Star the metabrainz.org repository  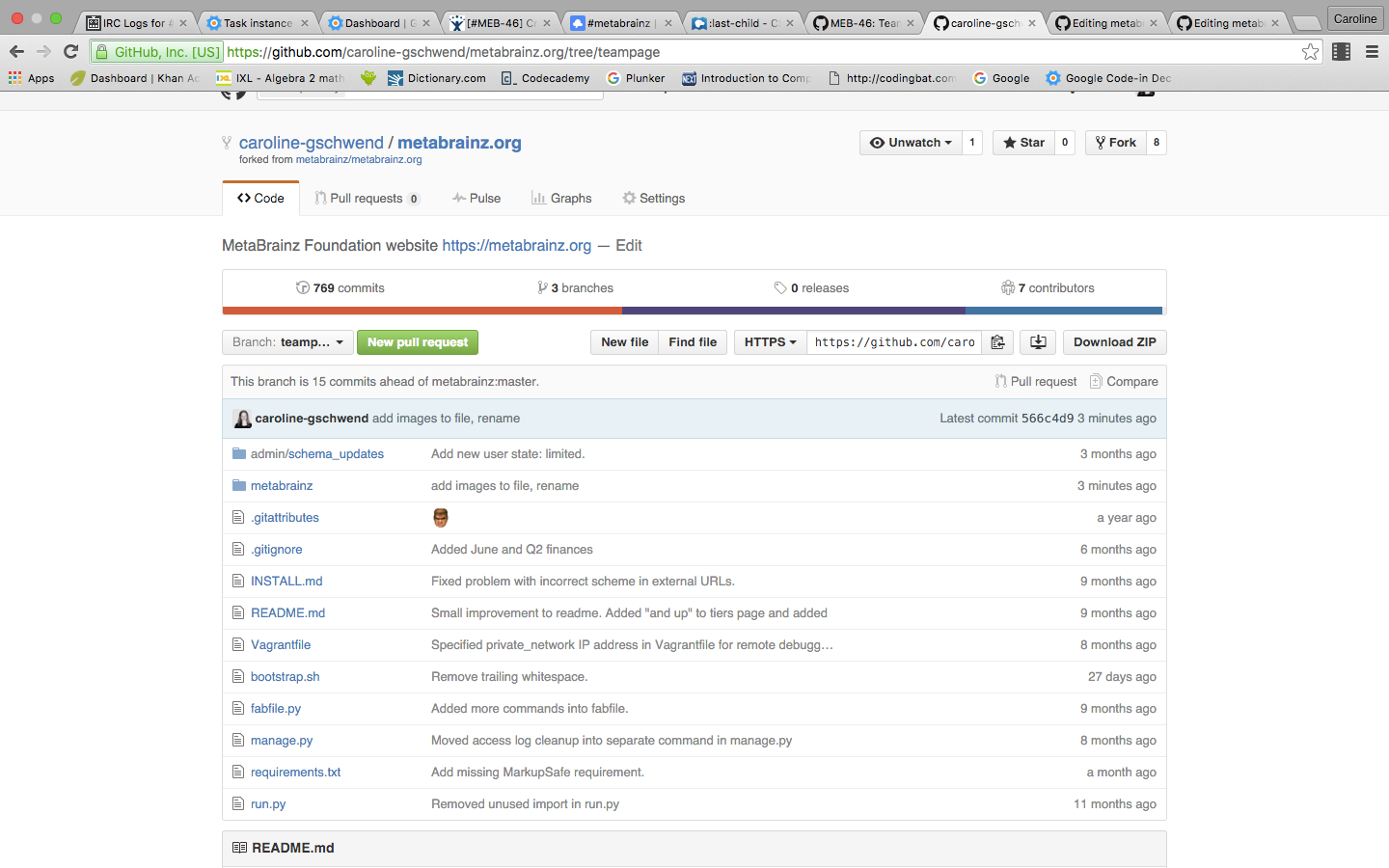[1023, 143]
